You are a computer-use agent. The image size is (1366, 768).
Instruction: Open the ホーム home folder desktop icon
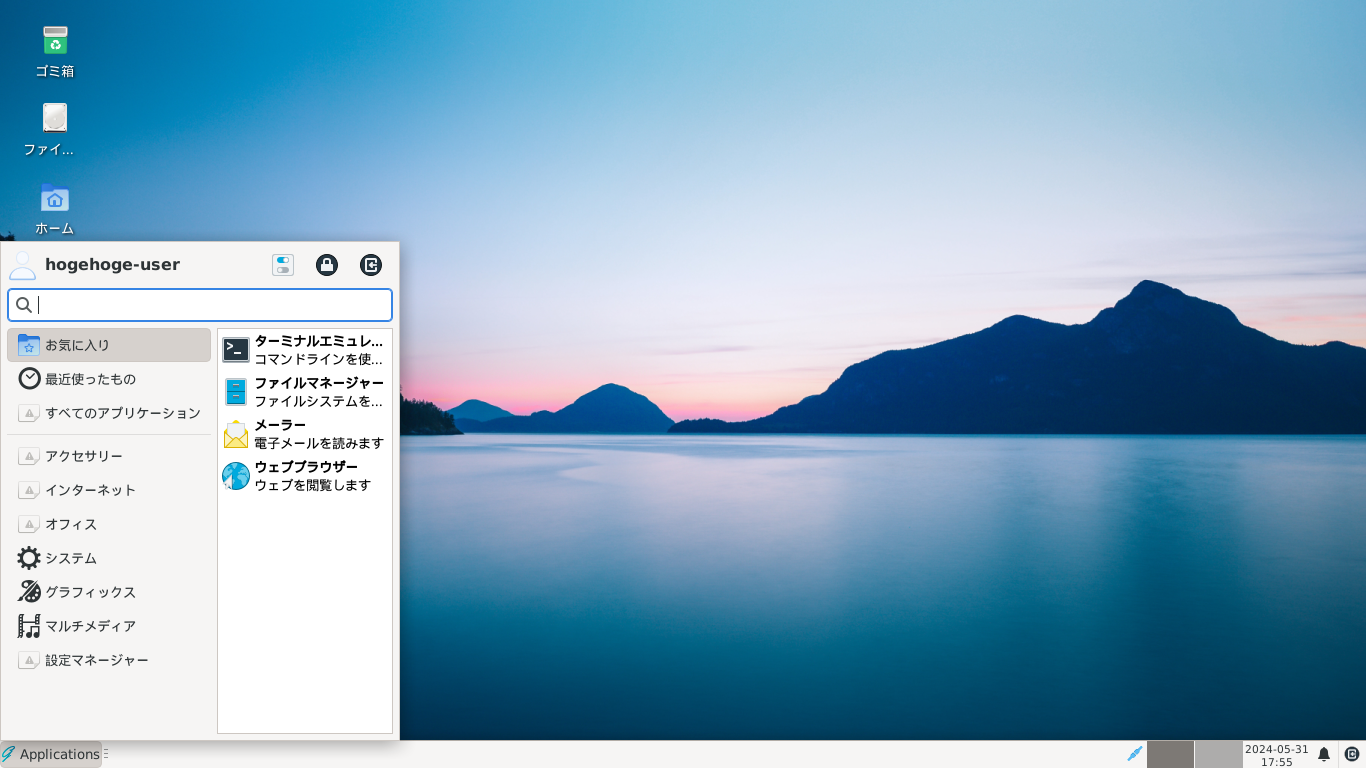click(x=55, y=209)
